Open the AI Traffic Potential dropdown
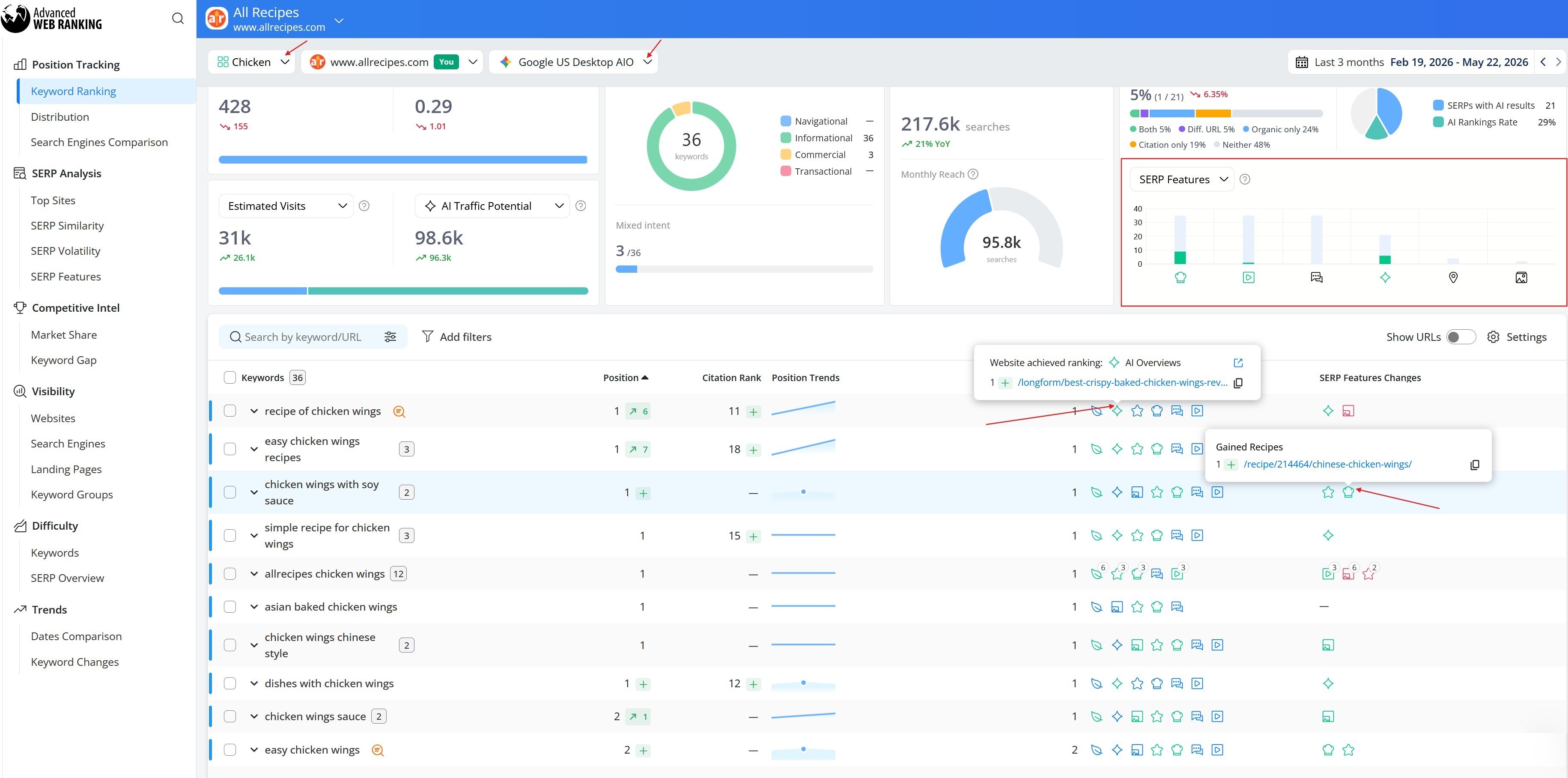The width and height of the screenshot is (1568, 778). [x=492, y=206]
